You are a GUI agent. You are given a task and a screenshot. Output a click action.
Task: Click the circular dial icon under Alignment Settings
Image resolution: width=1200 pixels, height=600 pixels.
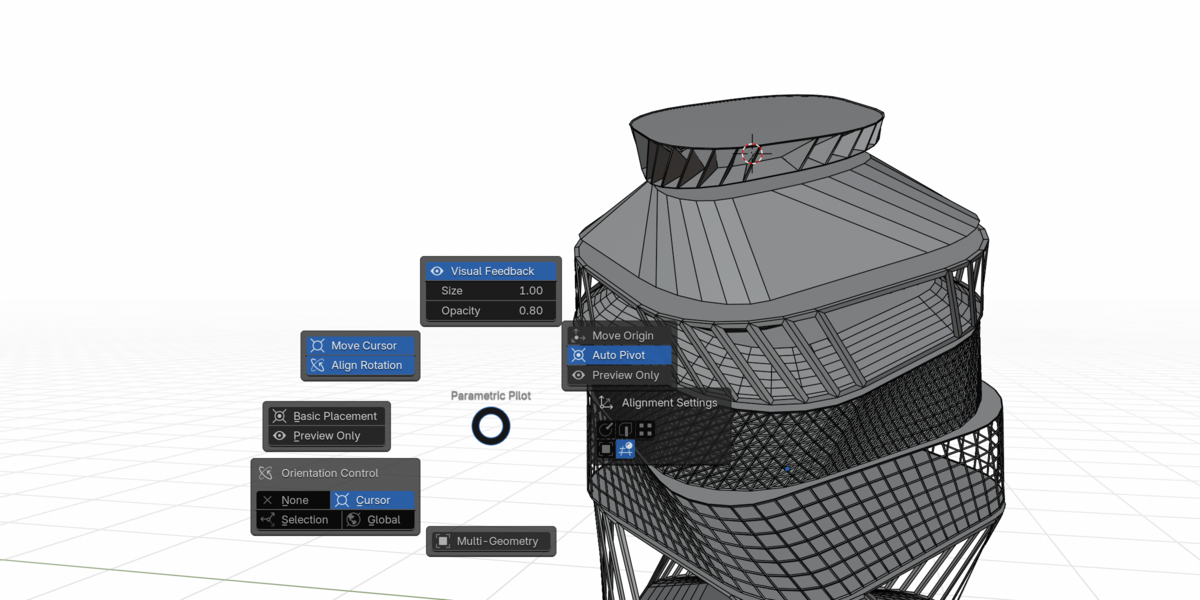tap(606, 430)
